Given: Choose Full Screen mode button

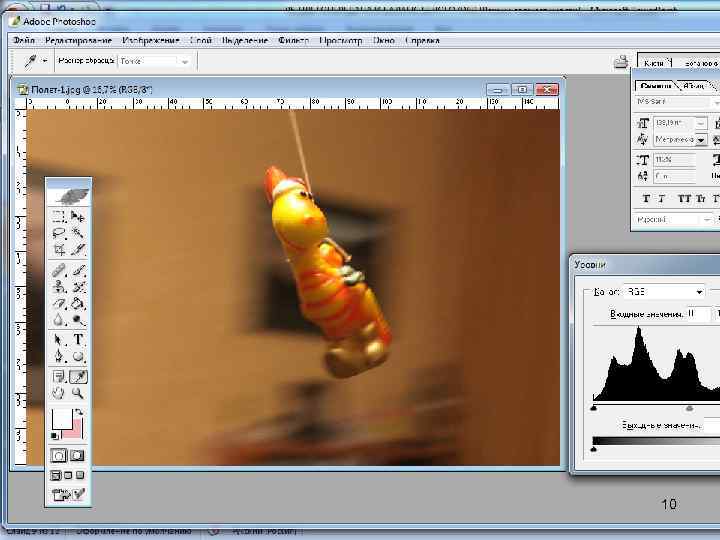Looking at the screenshot, I should pyautogui.click(x=80, y=475).
